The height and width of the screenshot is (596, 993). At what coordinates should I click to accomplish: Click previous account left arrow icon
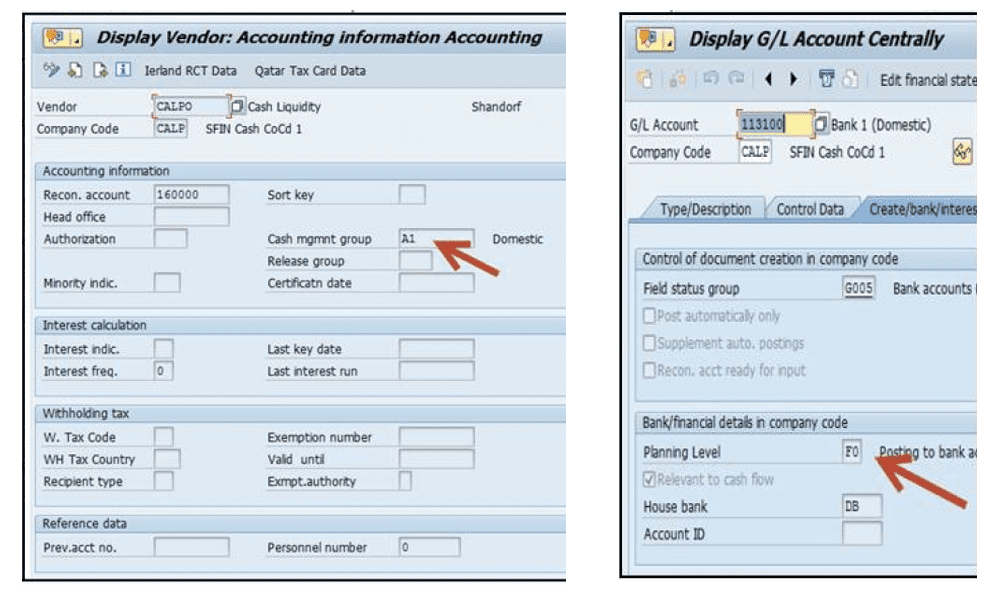tap(772, 81)
